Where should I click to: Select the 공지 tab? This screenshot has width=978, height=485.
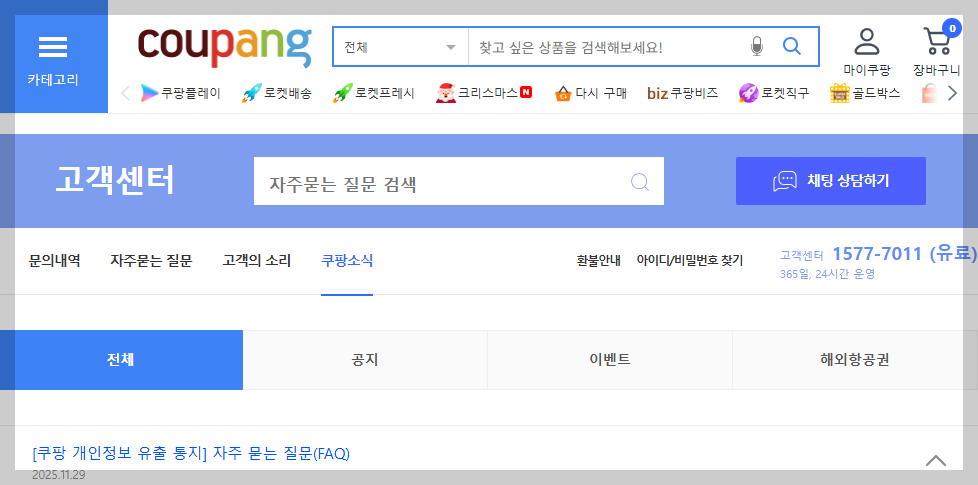(x=365, y=360)
